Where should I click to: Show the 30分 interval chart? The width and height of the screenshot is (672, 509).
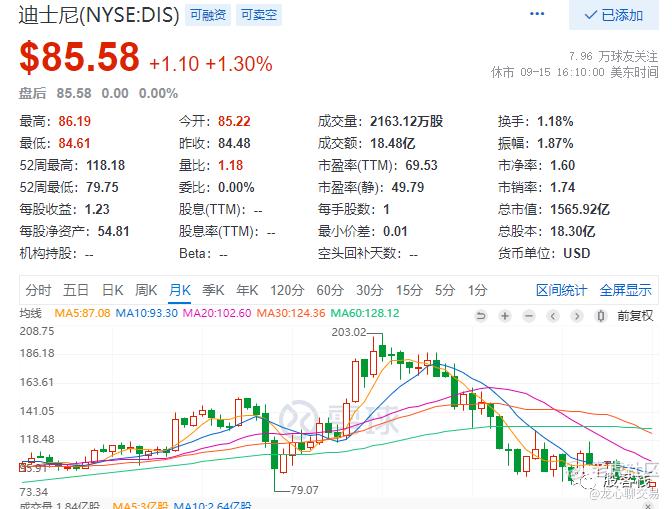coord(369,290)
